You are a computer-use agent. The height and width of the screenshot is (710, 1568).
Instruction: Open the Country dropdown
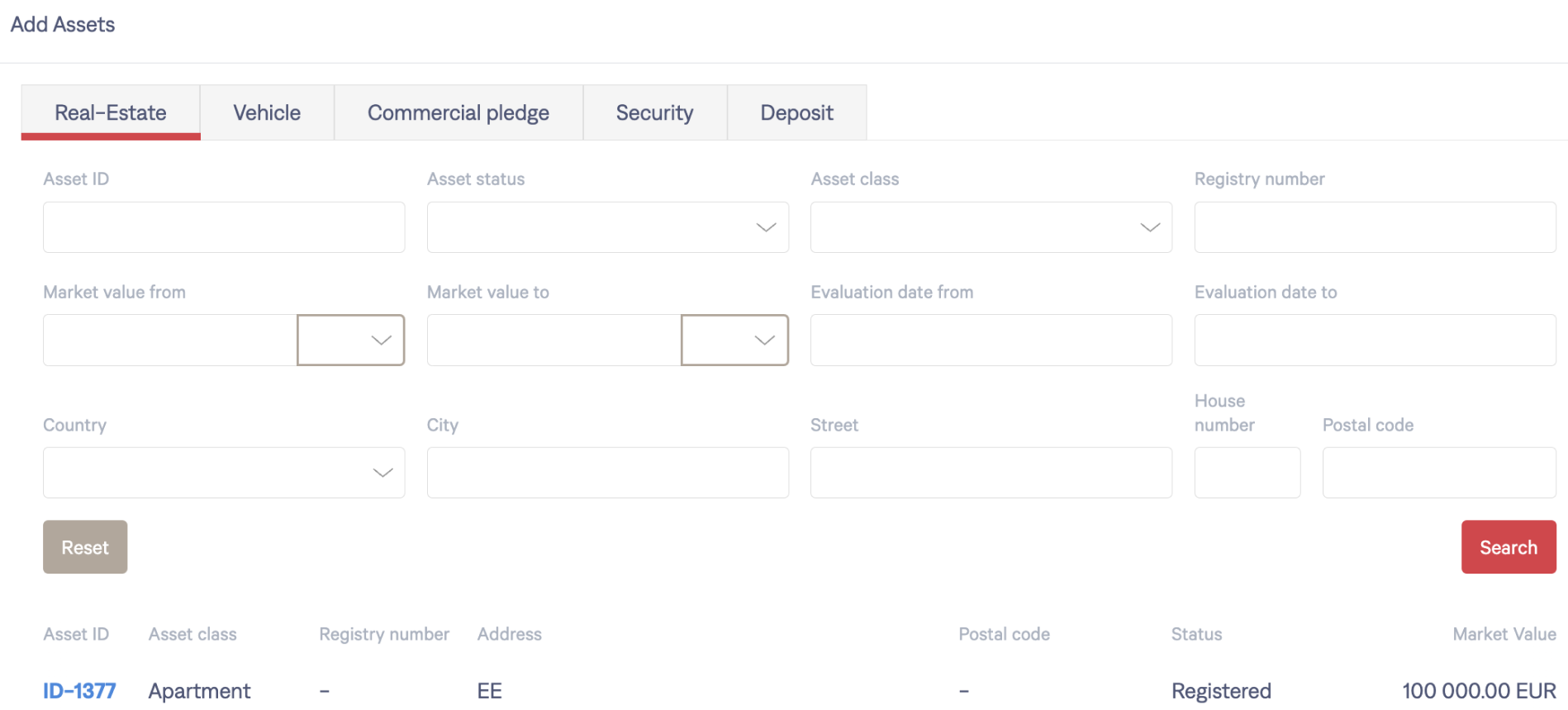click(x=224, y=473)
